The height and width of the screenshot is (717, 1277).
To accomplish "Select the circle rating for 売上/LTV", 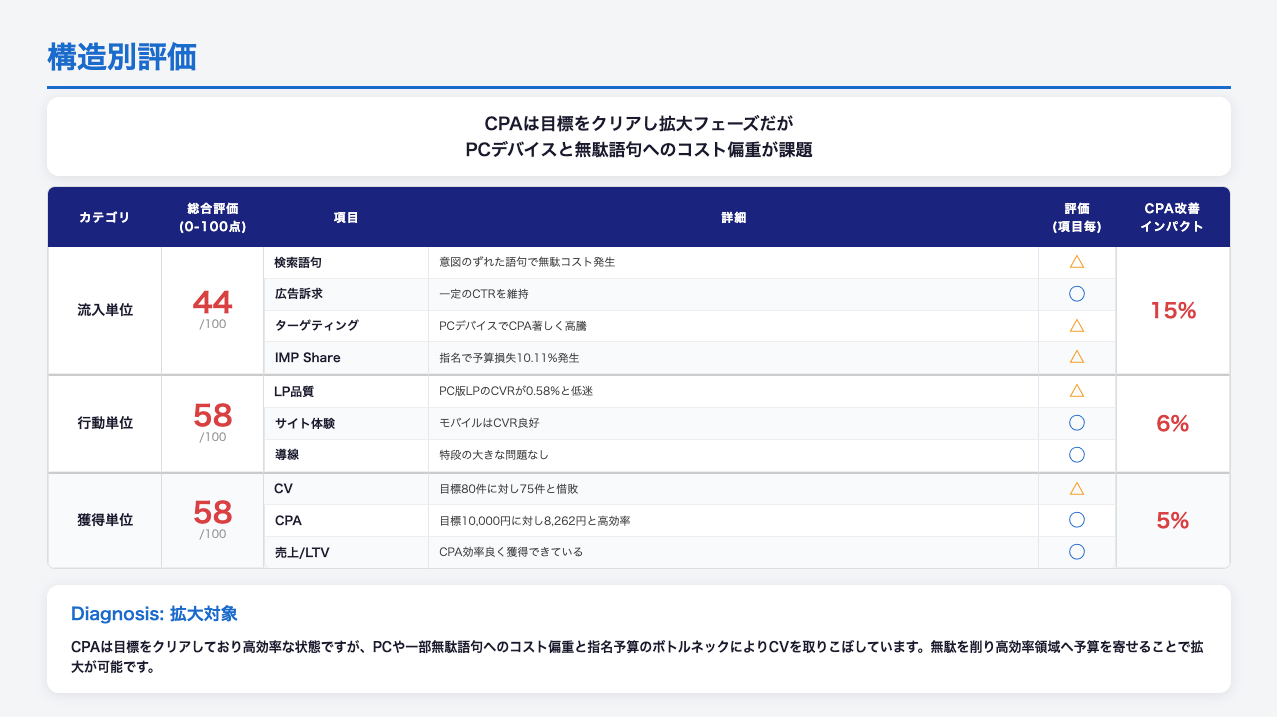I will pyautogui.click(x=1077, y=551).
